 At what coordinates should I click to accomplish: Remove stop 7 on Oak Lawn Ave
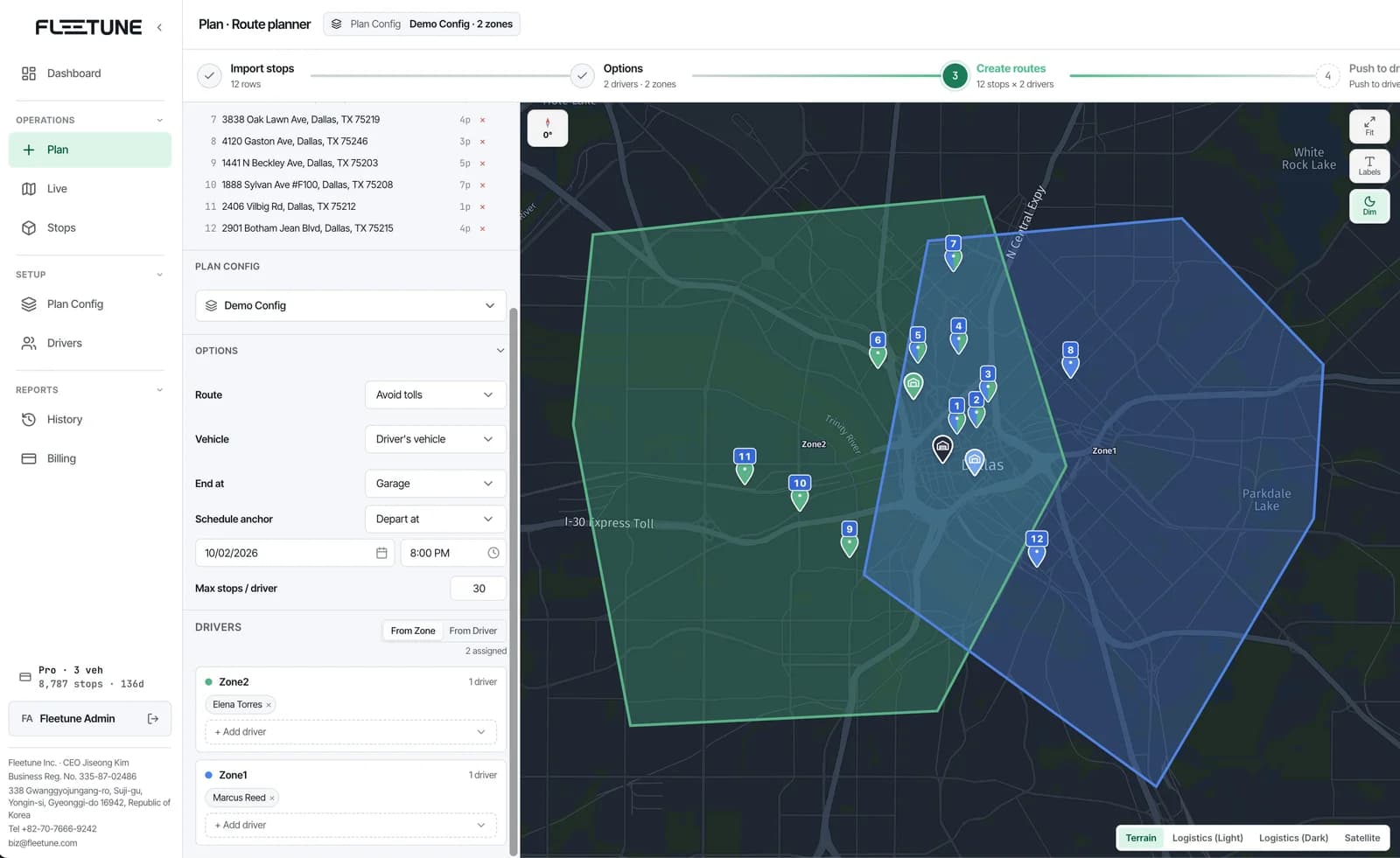(482, 120)
